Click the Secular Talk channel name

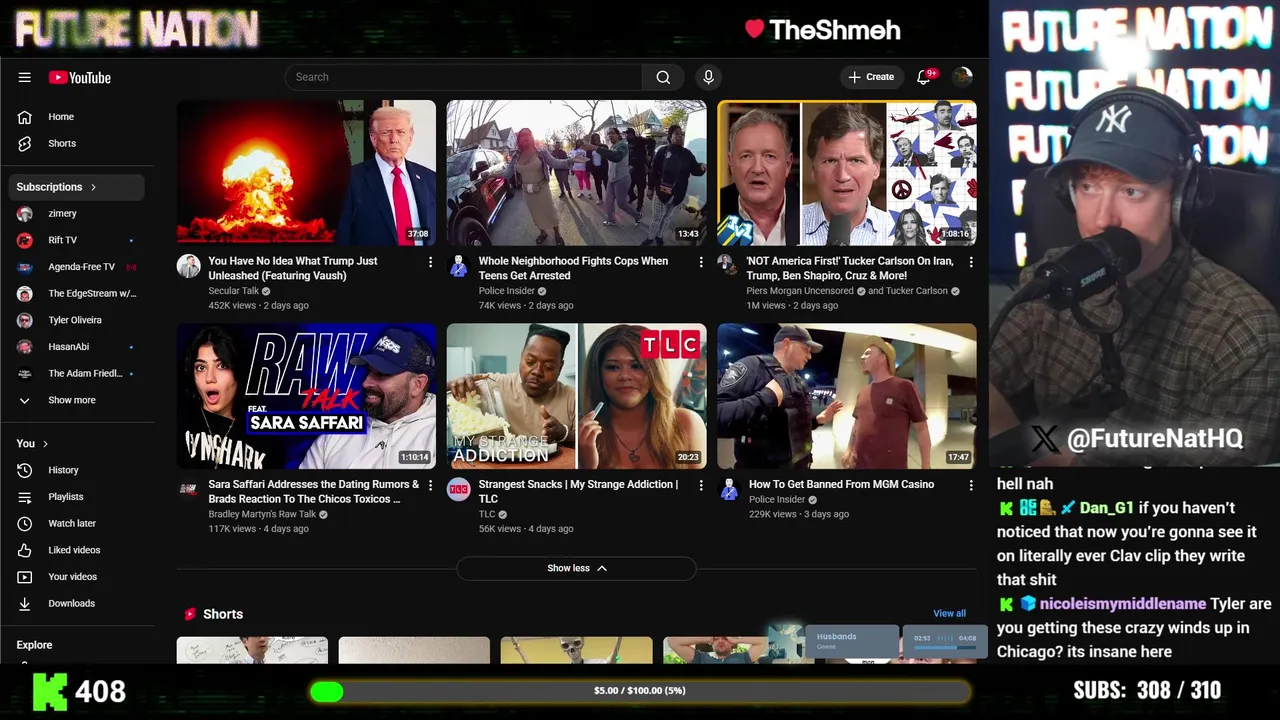pos(234,291)
